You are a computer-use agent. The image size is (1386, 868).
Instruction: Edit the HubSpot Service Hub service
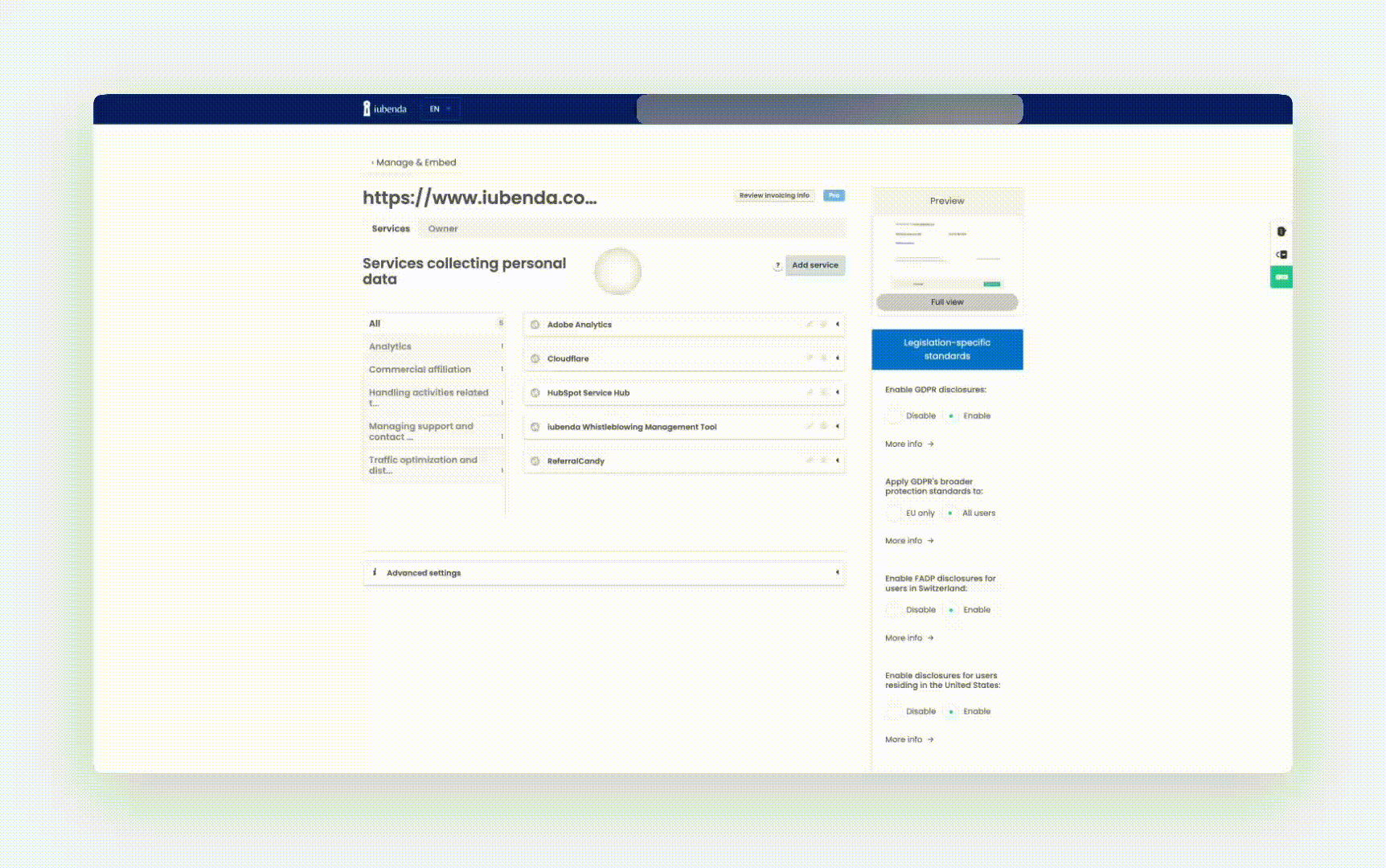pos(810,392)
